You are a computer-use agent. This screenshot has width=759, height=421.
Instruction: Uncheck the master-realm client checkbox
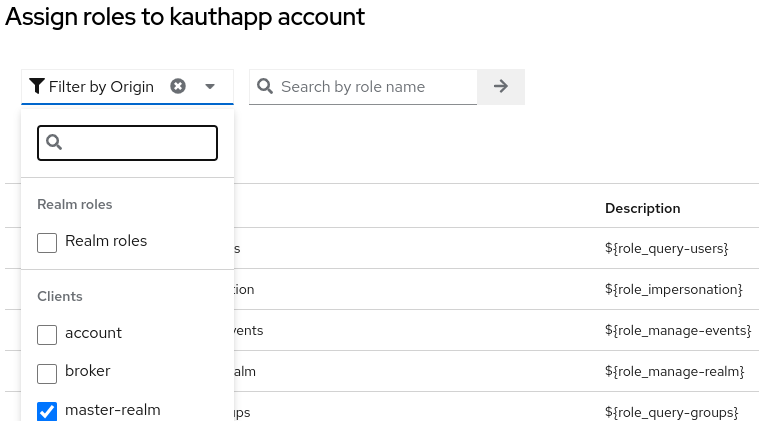tap(47, 410)
